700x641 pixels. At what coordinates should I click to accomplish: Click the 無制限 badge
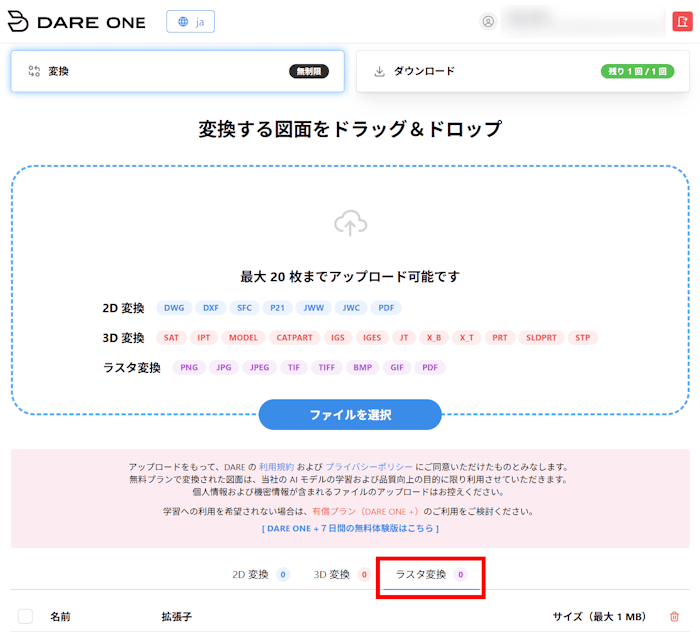click(309, 71)
